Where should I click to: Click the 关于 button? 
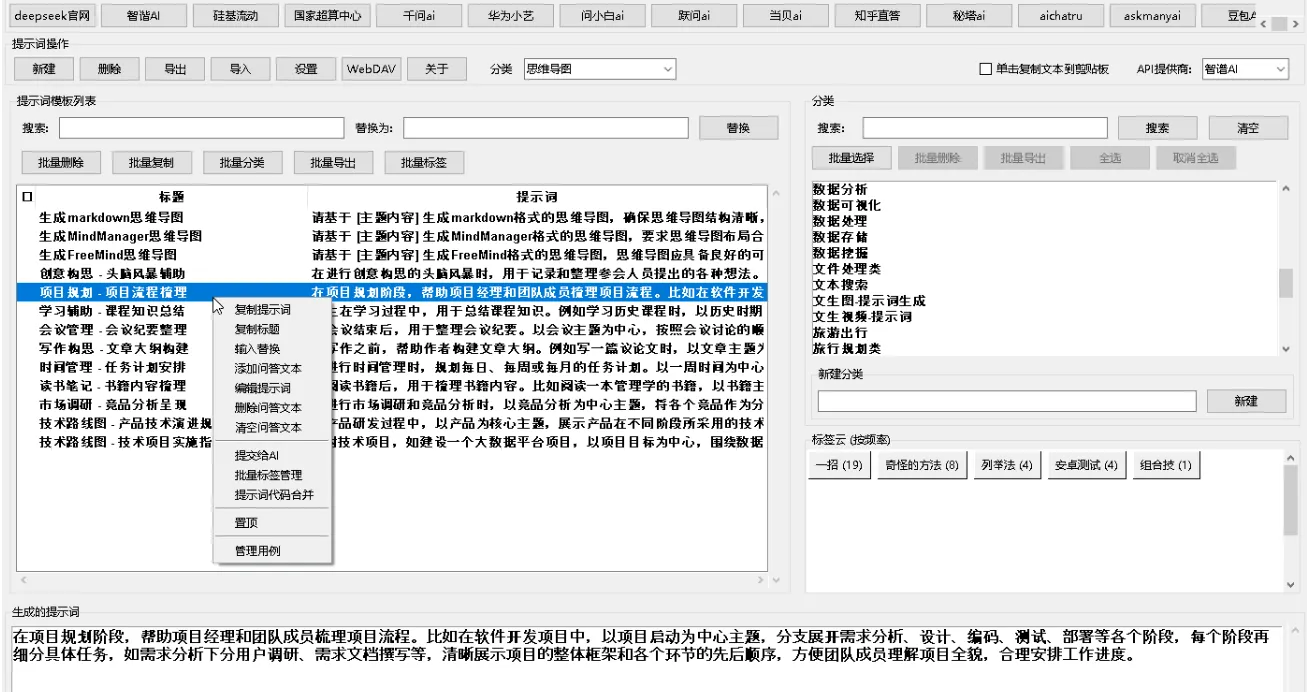click(x=437, y=69)
